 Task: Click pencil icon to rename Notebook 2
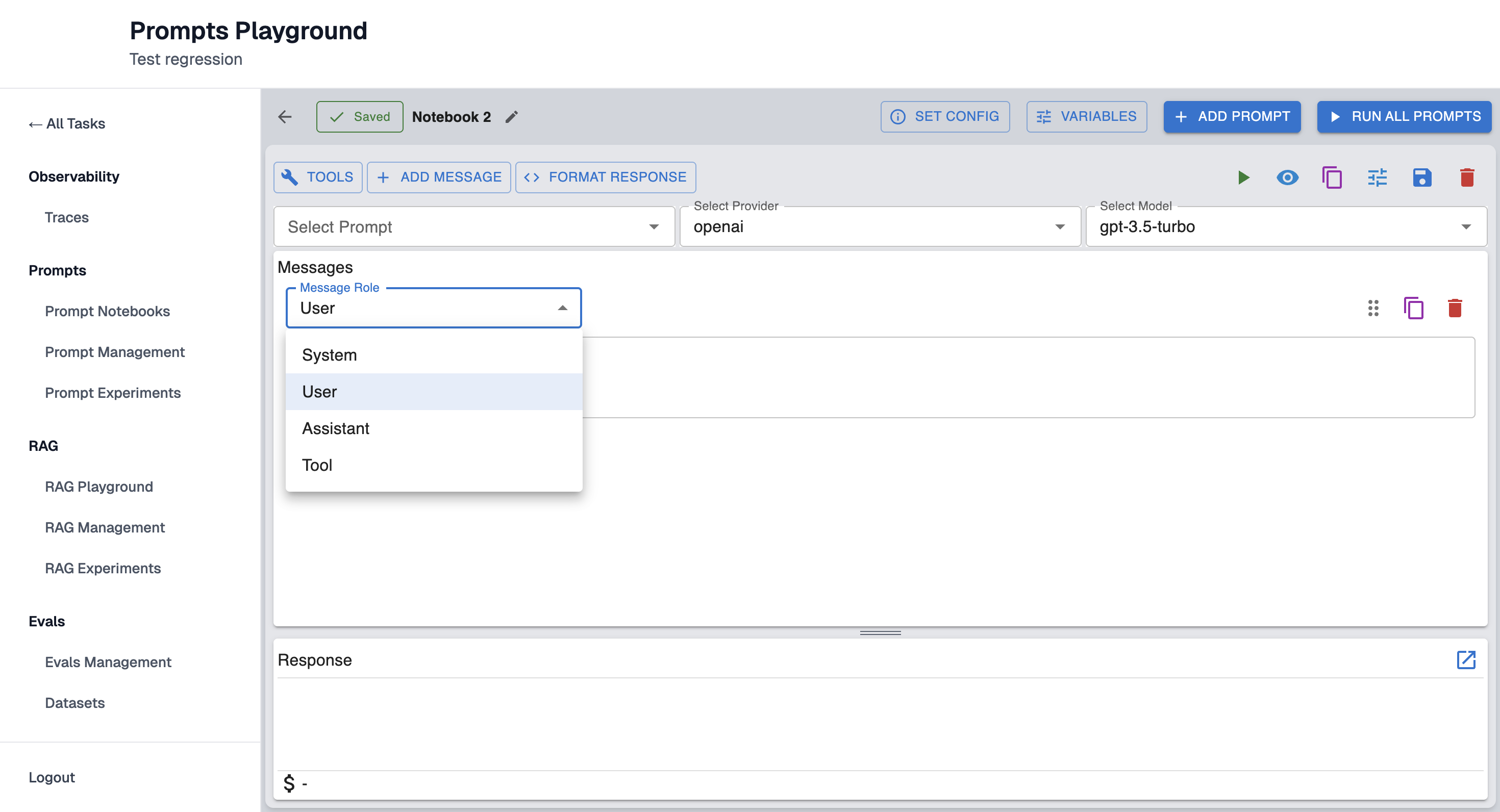click(511, 117)
